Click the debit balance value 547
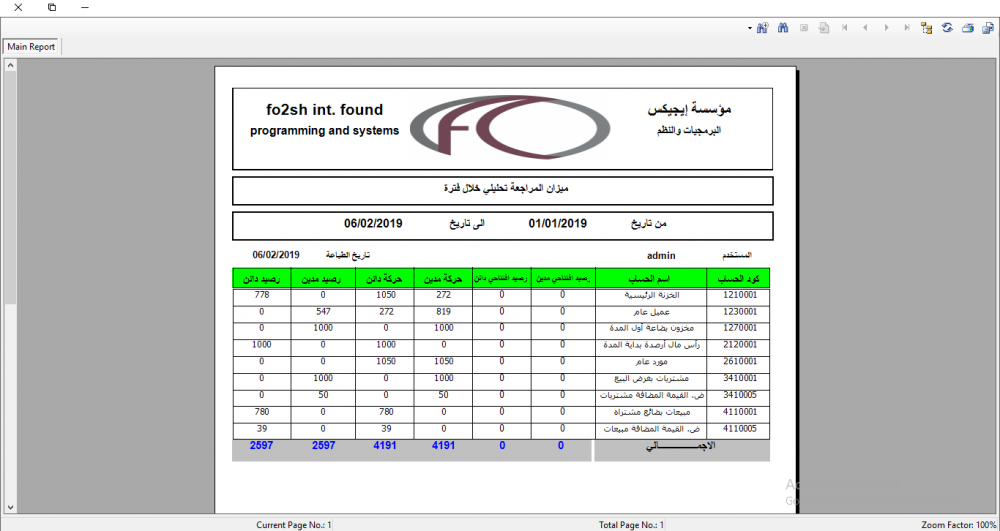Image resolution: width=1000 pixels, height=531 pixels. tap(323, 312)
